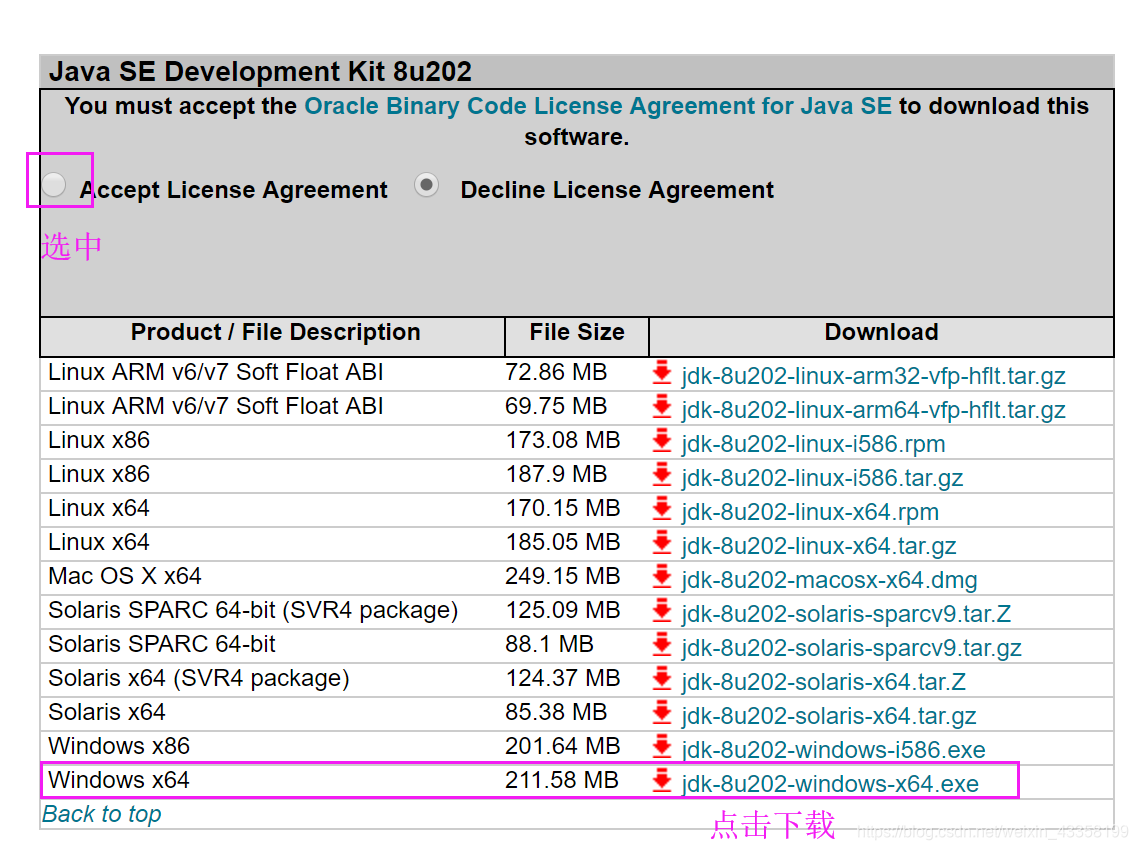Click red download arrow for linux-x64.rpm
1138x850 pixels.
(x=662, y=509)
